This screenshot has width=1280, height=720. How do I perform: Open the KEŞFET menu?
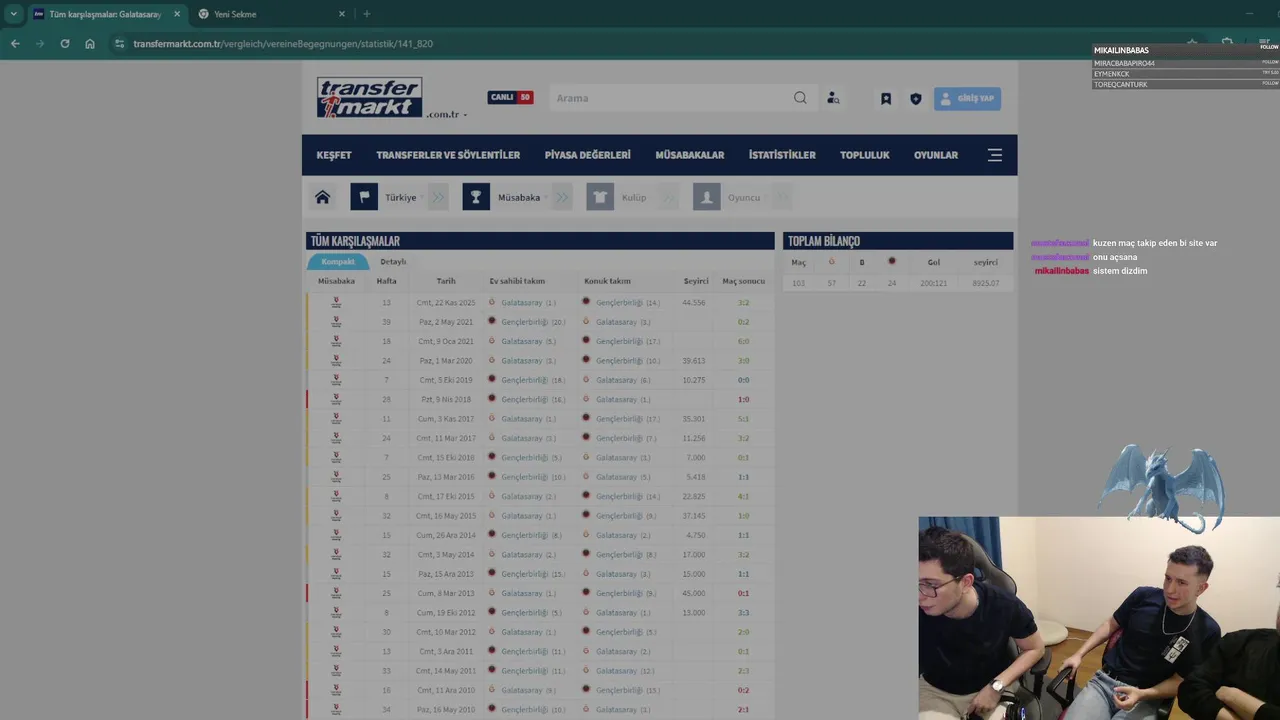pyautogui.click(x=334, y=155)
